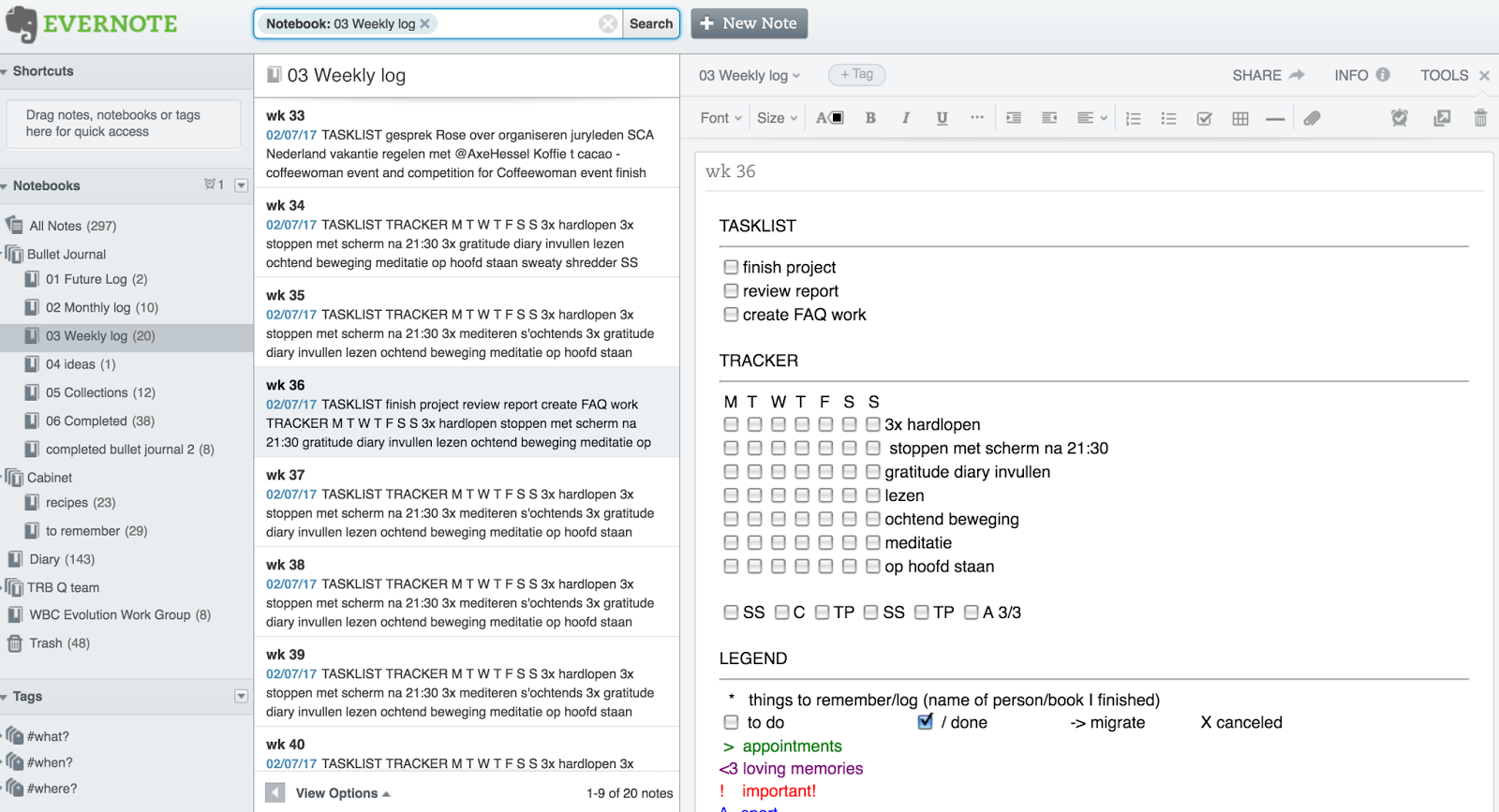This screenshot has height=812, width=1499.
Task: Insert a bulleted list
Action: 1168,119
